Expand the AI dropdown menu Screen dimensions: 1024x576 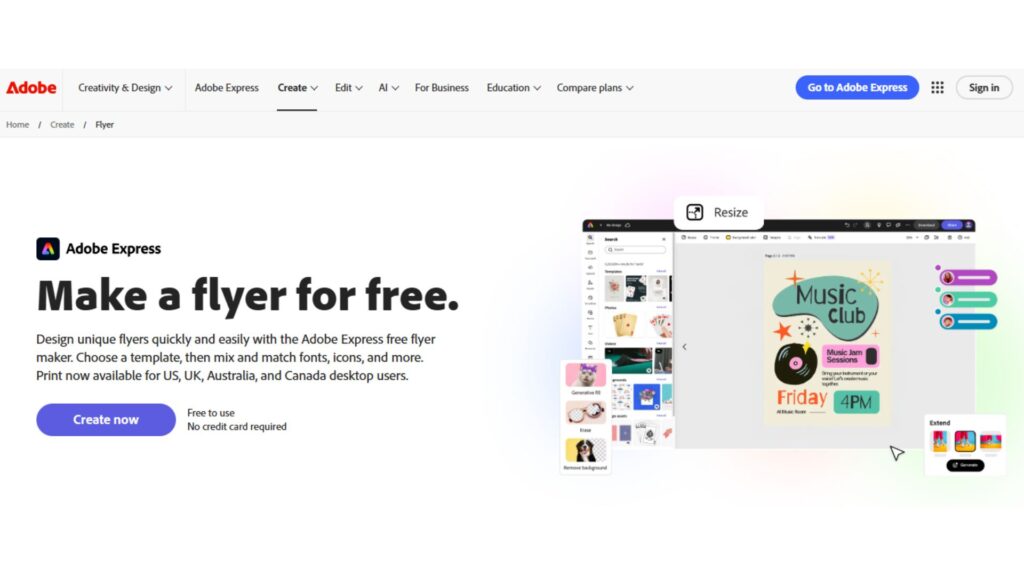388,88
